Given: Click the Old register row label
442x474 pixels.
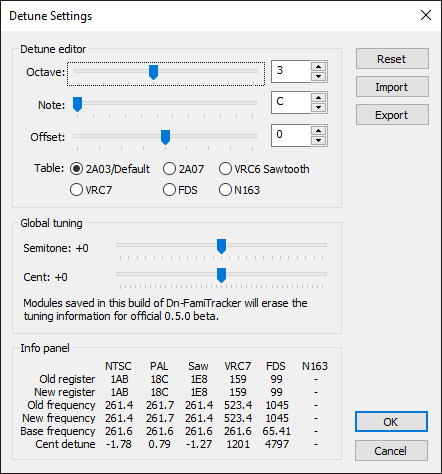Looking at the screenshot, I should pos(67,379).
